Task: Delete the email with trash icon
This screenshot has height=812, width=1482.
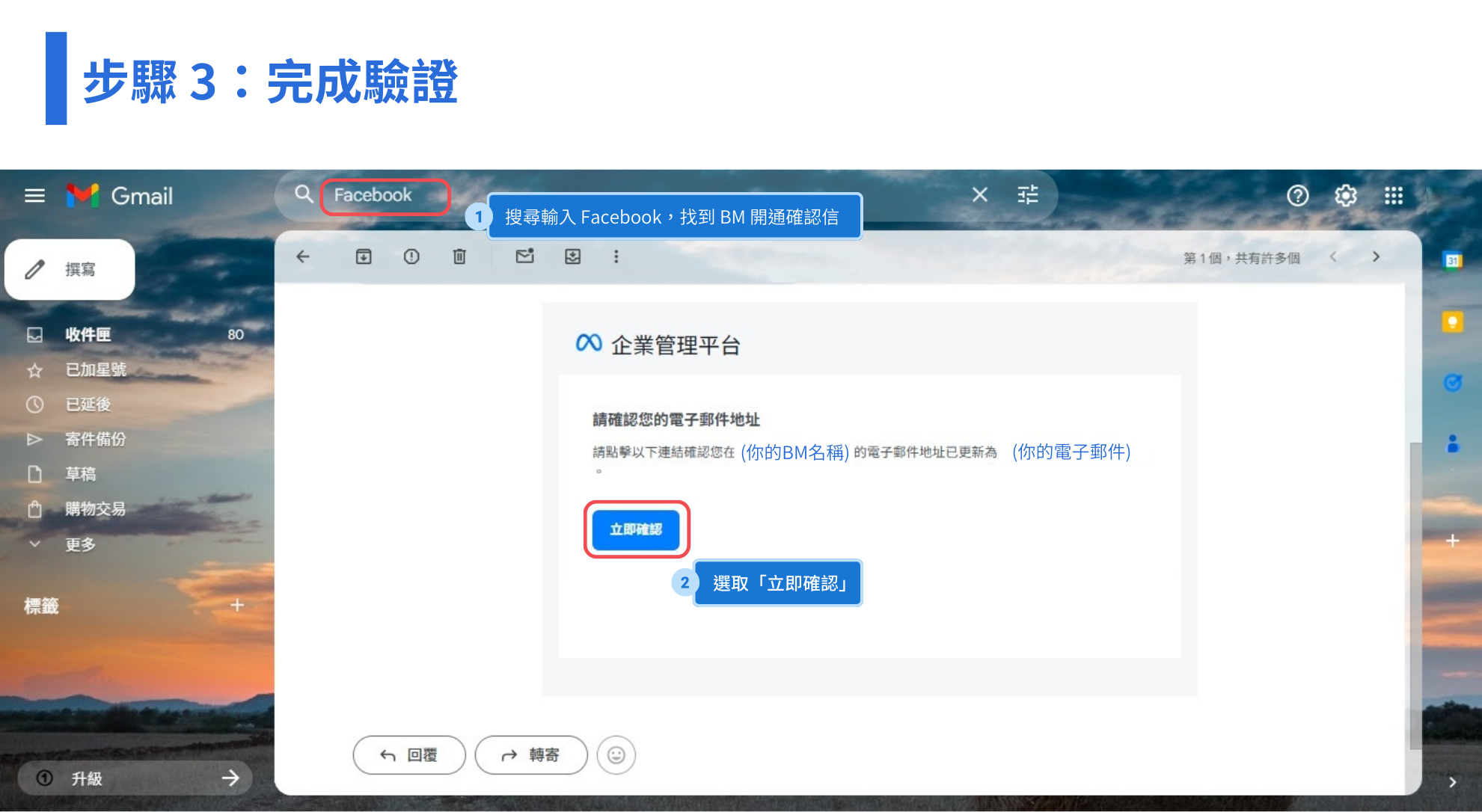Action: pos(459,257)
